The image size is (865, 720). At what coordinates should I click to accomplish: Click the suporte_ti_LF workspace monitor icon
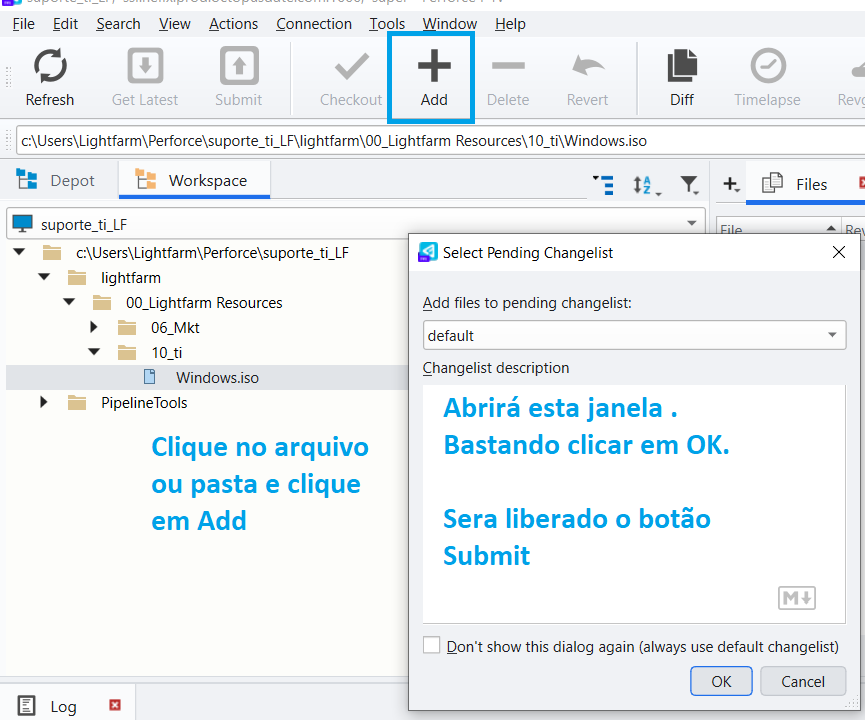pos(23,223)
